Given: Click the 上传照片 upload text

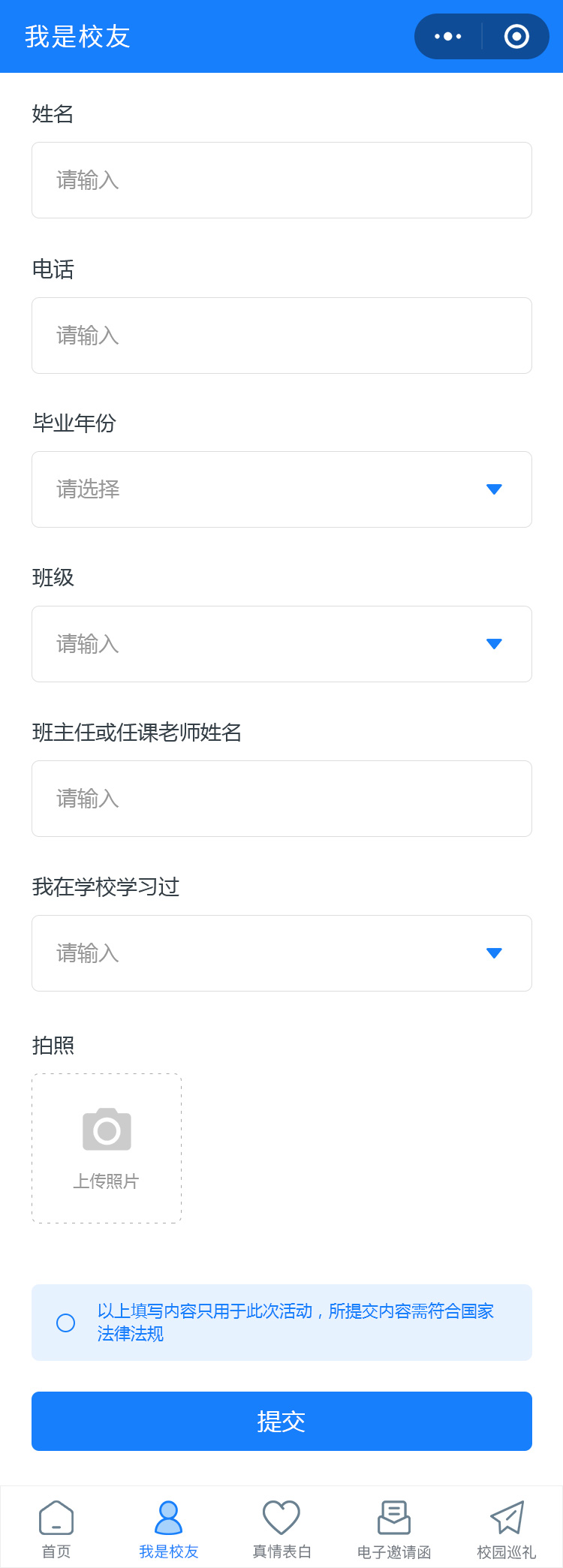Looking at the screenshot, I should pos(106,1181).
